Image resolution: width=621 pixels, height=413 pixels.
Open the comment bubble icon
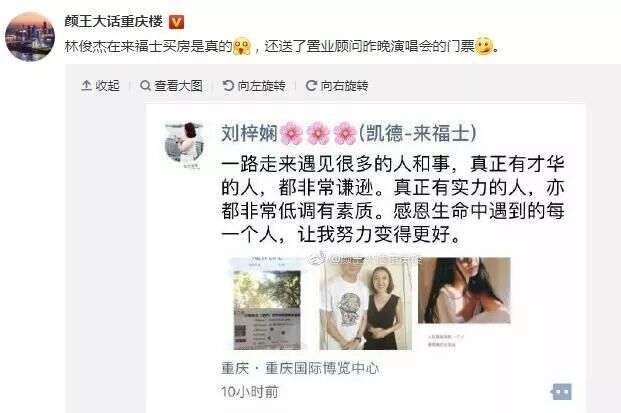561,392
